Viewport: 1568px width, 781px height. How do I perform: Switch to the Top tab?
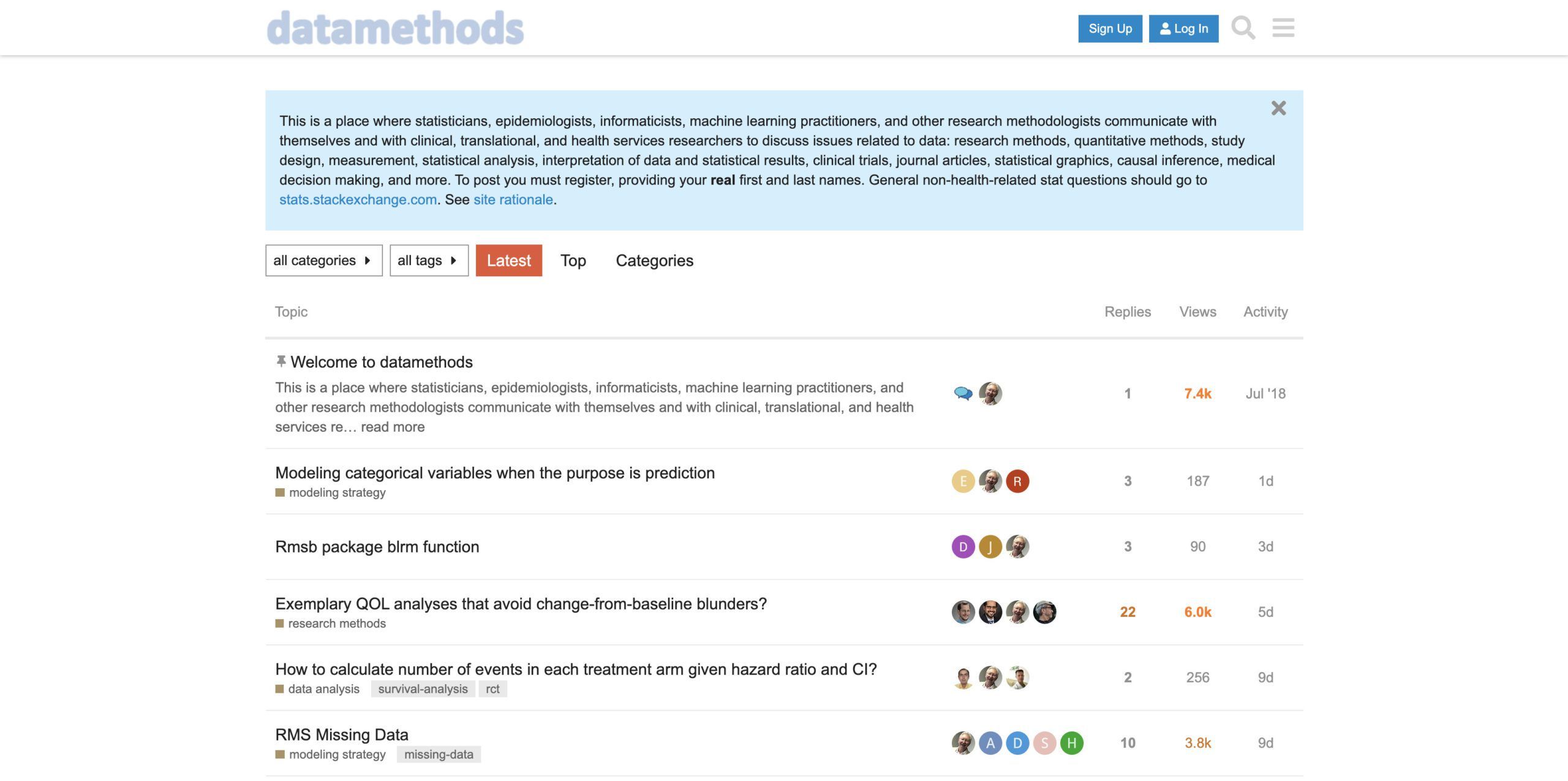tap(573, 260)
